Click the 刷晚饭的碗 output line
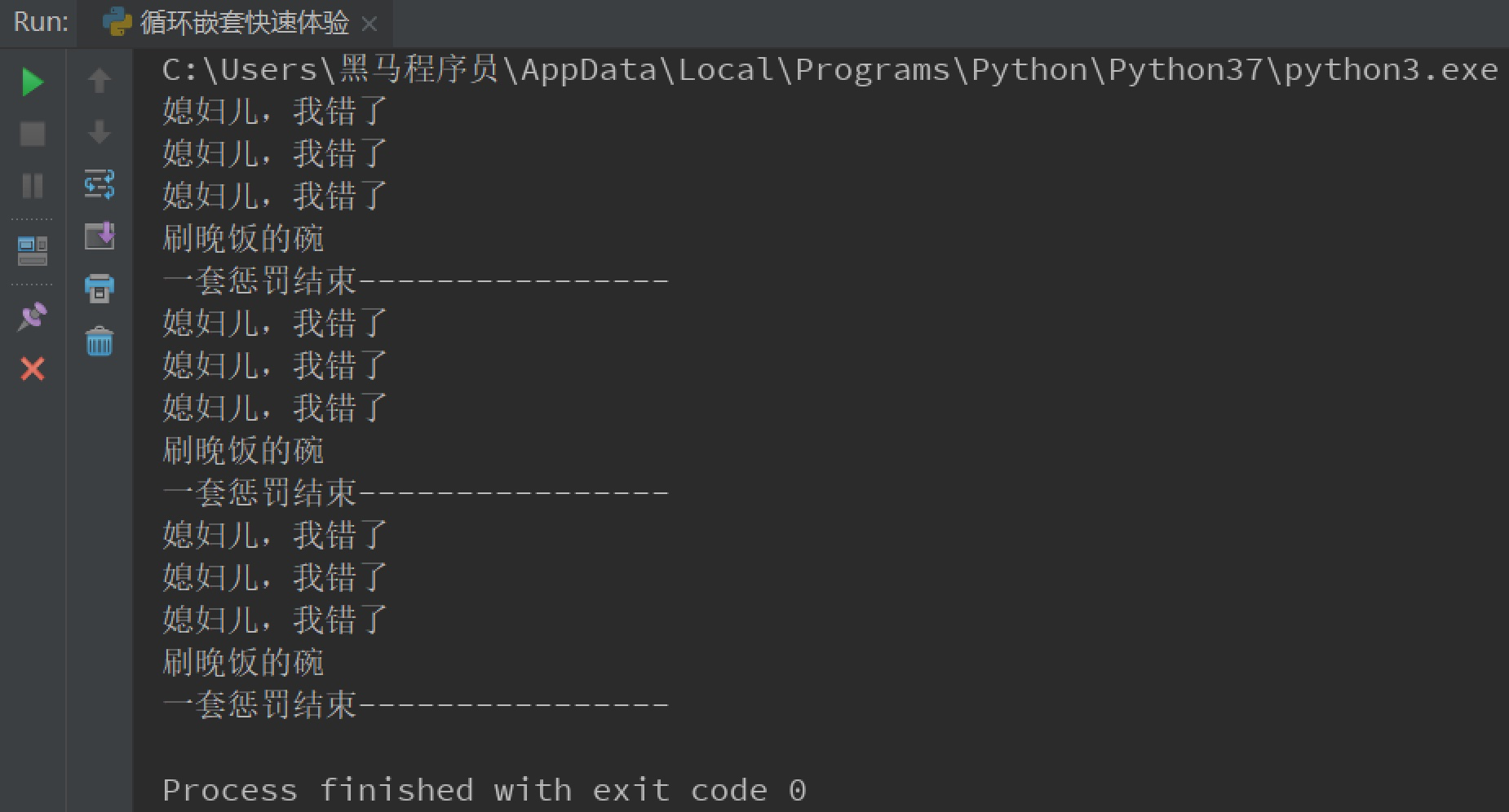1509x812 pixels. (x=242, y=238)
